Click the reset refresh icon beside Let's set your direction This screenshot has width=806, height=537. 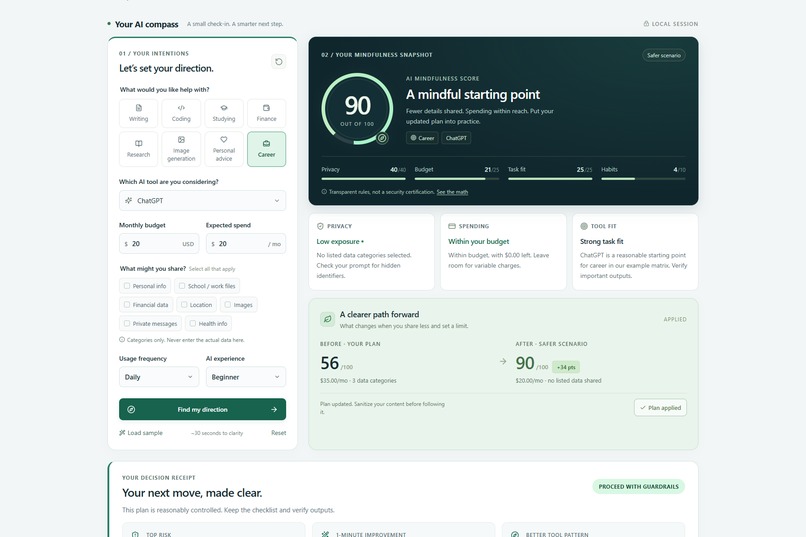point(279,62)
